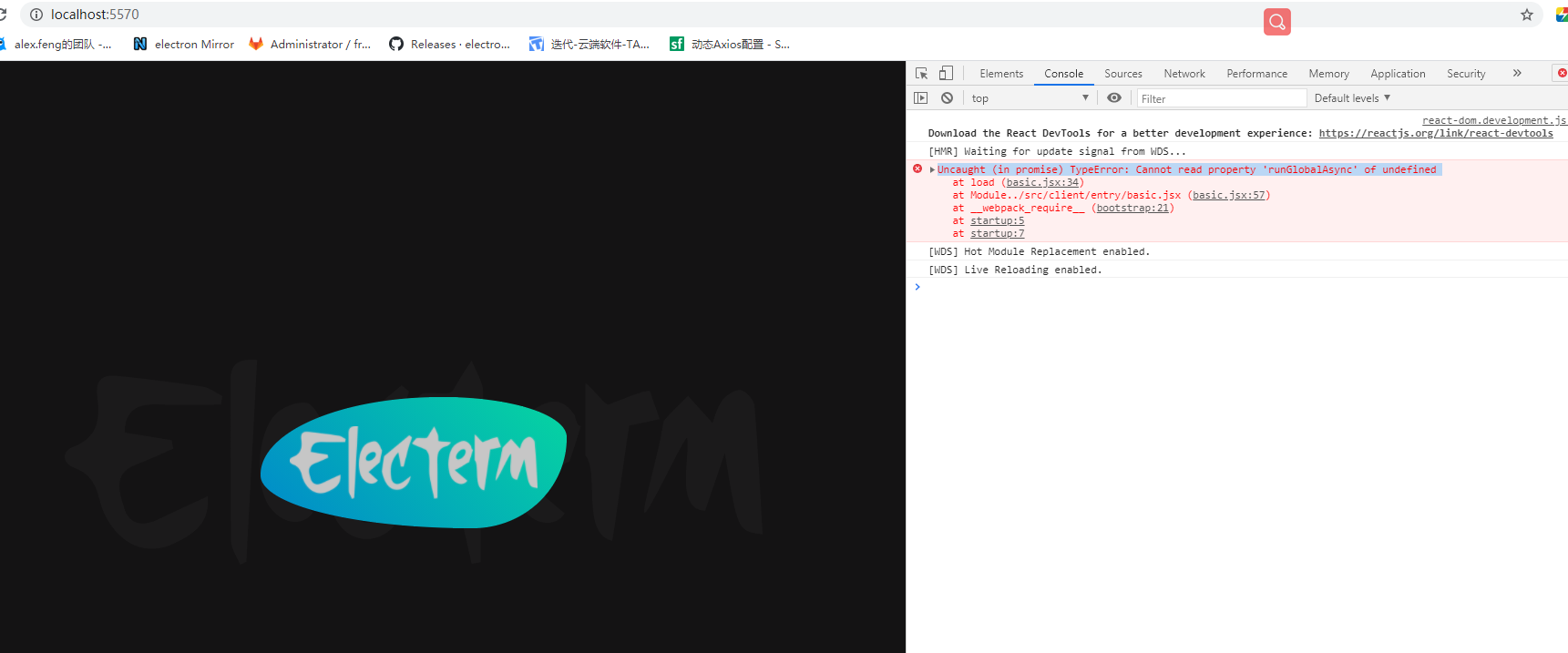
Task: Switch to the Sources tab
Action: [1122, 74]
